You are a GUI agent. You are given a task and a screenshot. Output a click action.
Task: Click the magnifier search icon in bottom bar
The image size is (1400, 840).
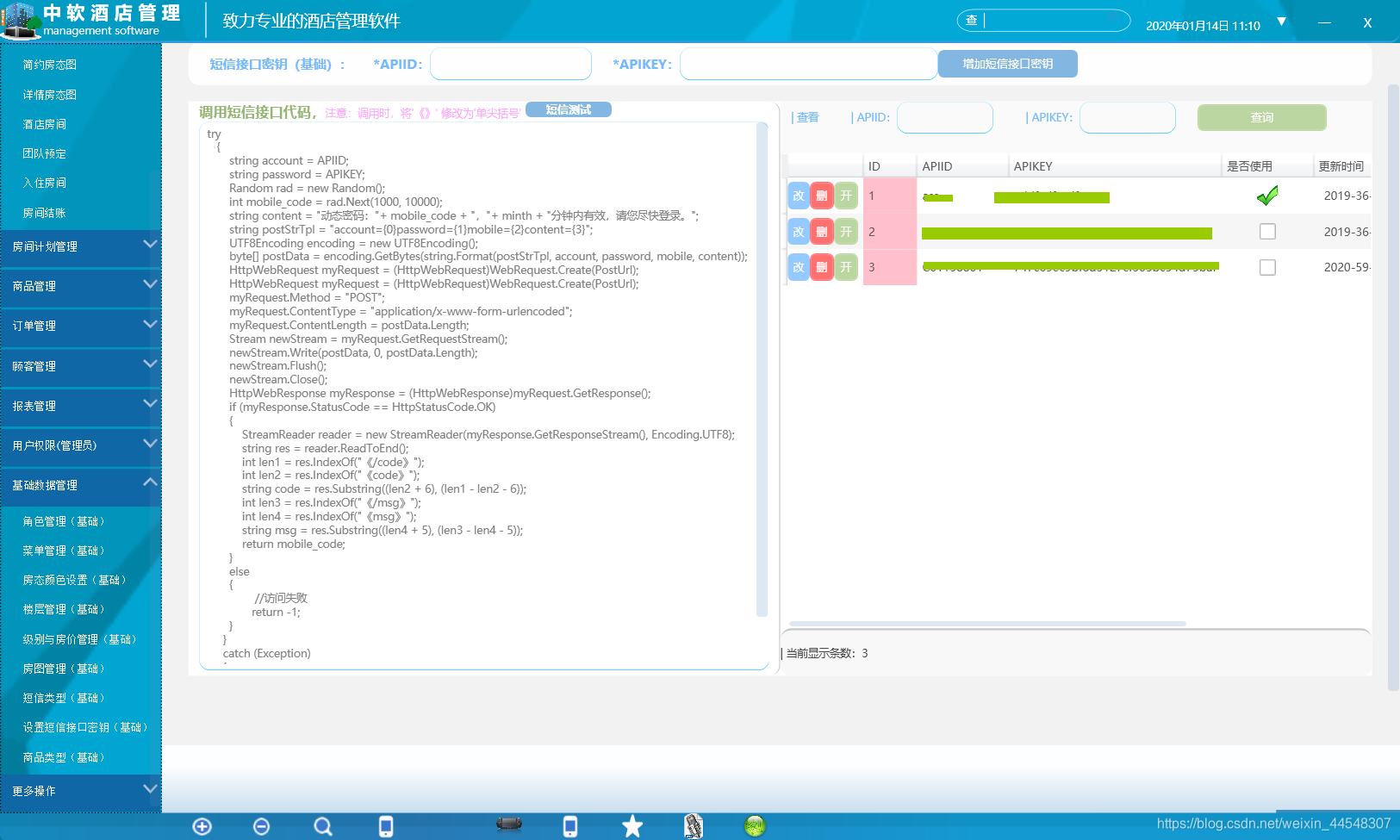click(323, 826)
